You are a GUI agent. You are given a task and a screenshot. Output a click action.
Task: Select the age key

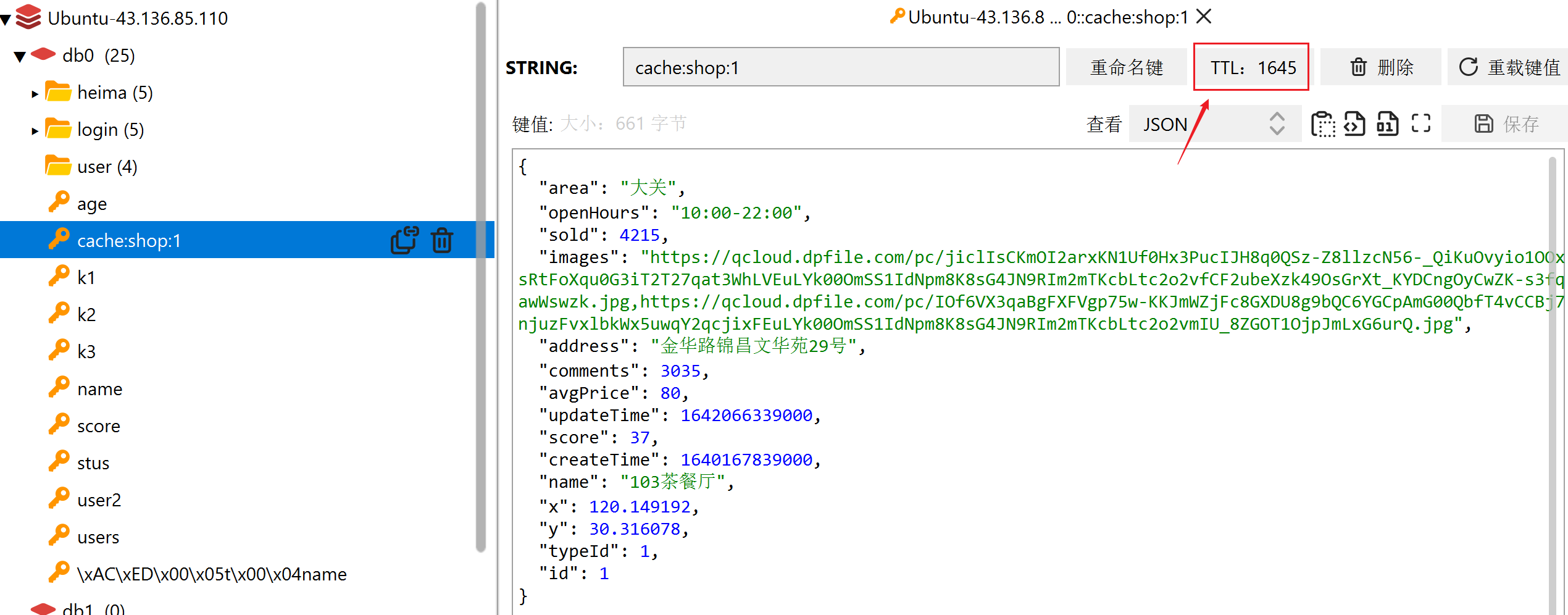click(92, 204)
